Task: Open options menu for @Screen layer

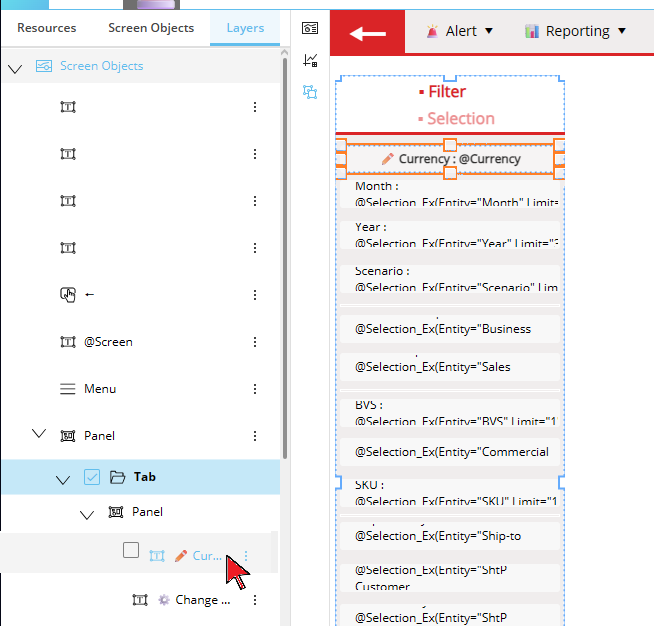Action: (255, 342)
